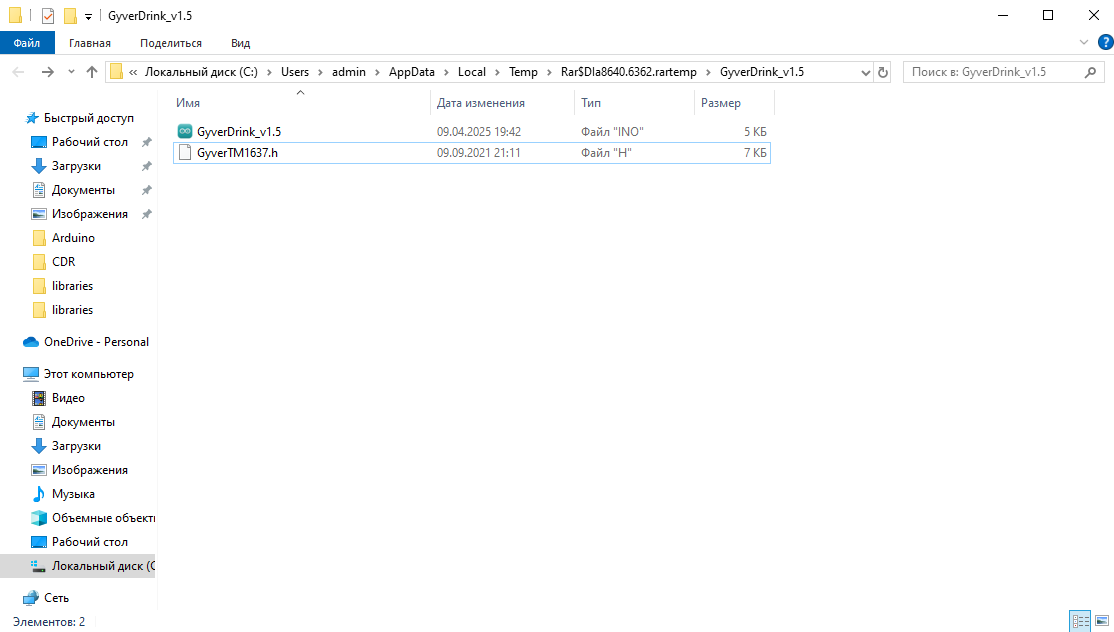The width and height of the screenshot is (1114, 632).
Task: Expand the ribbon with the chevron
Action: (1084, 43)
